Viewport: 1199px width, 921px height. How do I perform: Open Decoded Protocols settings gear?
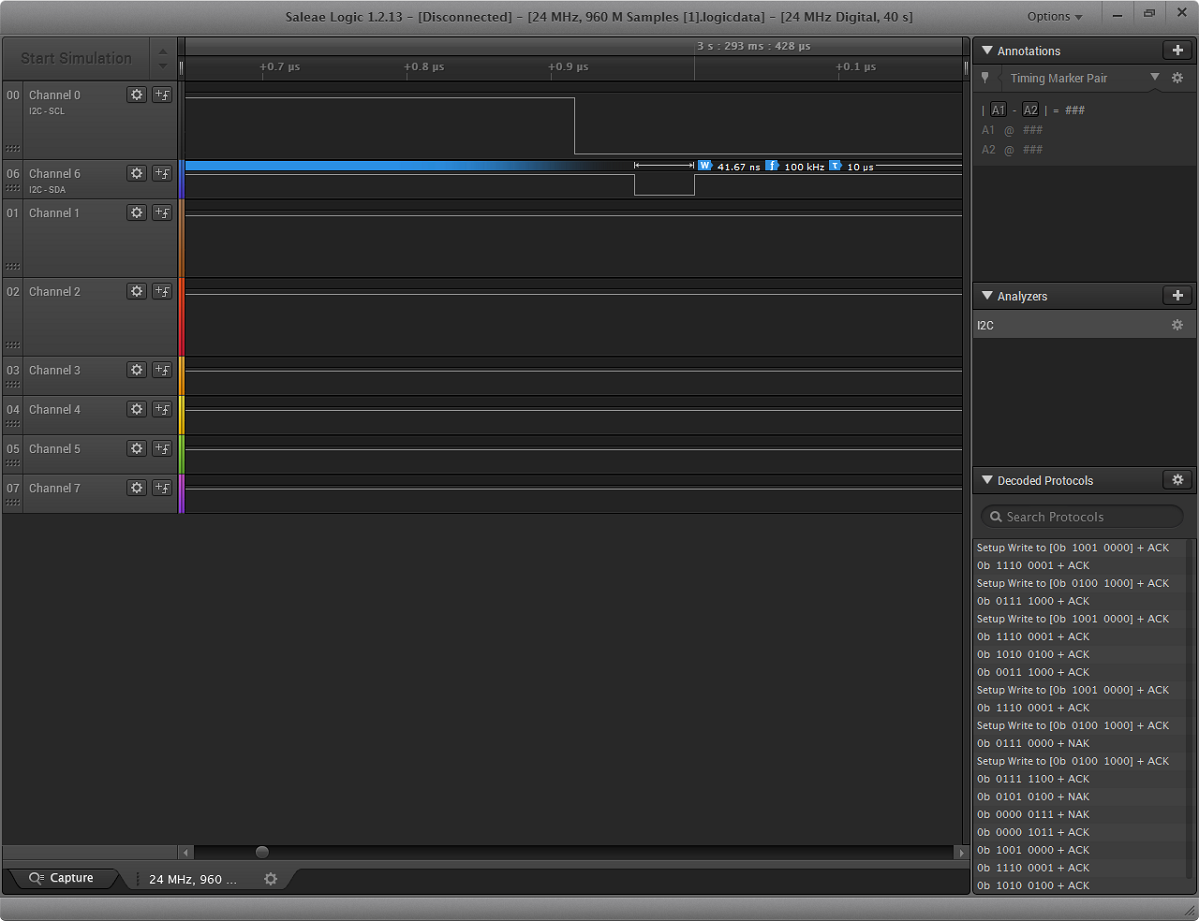tap(1177, 481)
